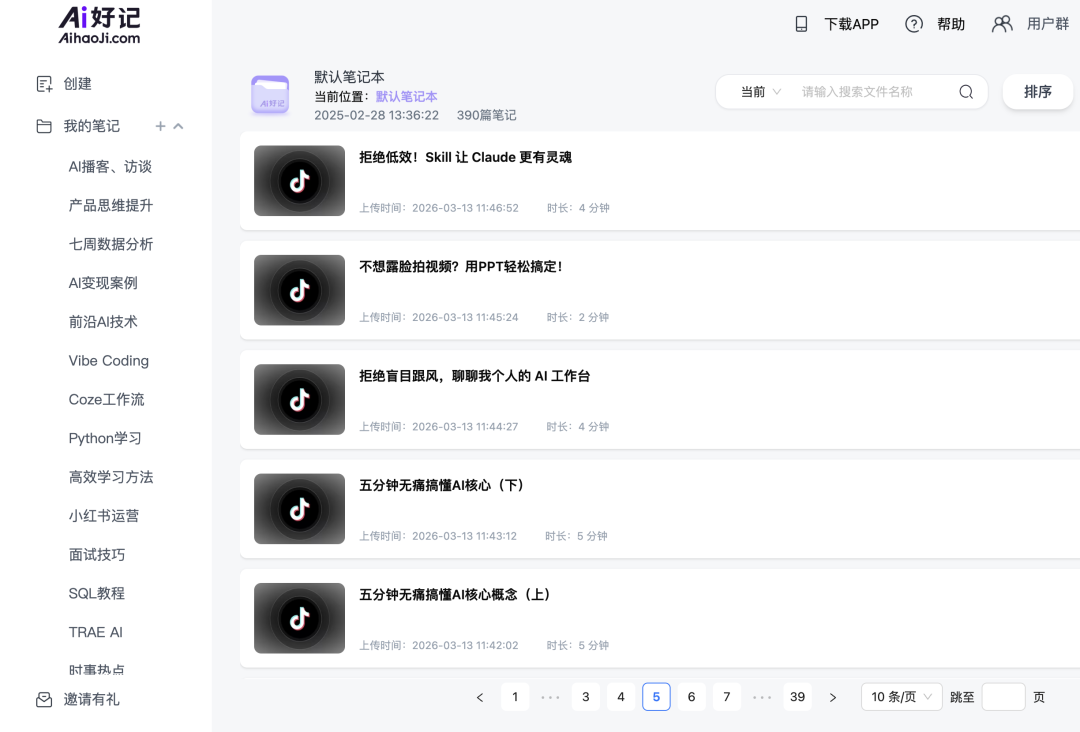Open the 七周数据分析 notebook
This screenshot has height=732, width=1080.
click(x=111, y=244)
